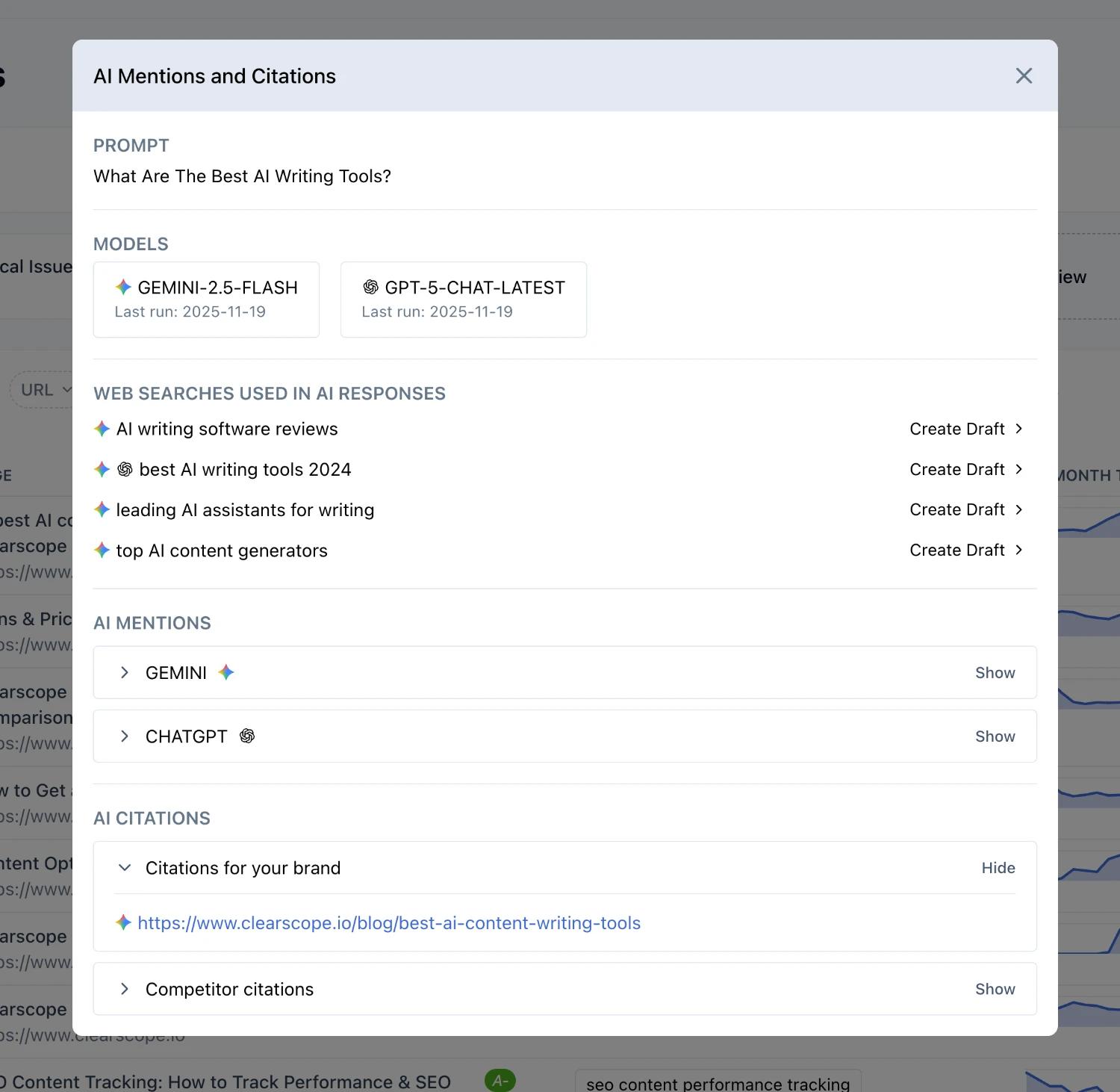1120x1092 pixels.
Task: Expand the CHATGPT mentions chevron
Action: (x=125, y=736)
